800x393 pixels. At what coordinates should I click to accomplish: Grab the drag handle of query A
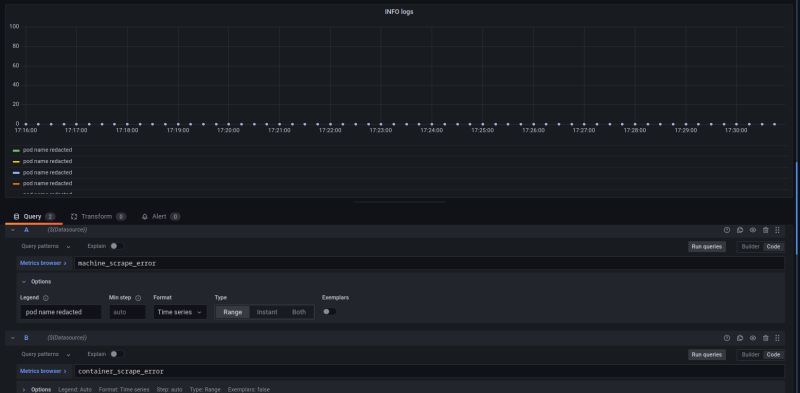[x=778, y=230]
